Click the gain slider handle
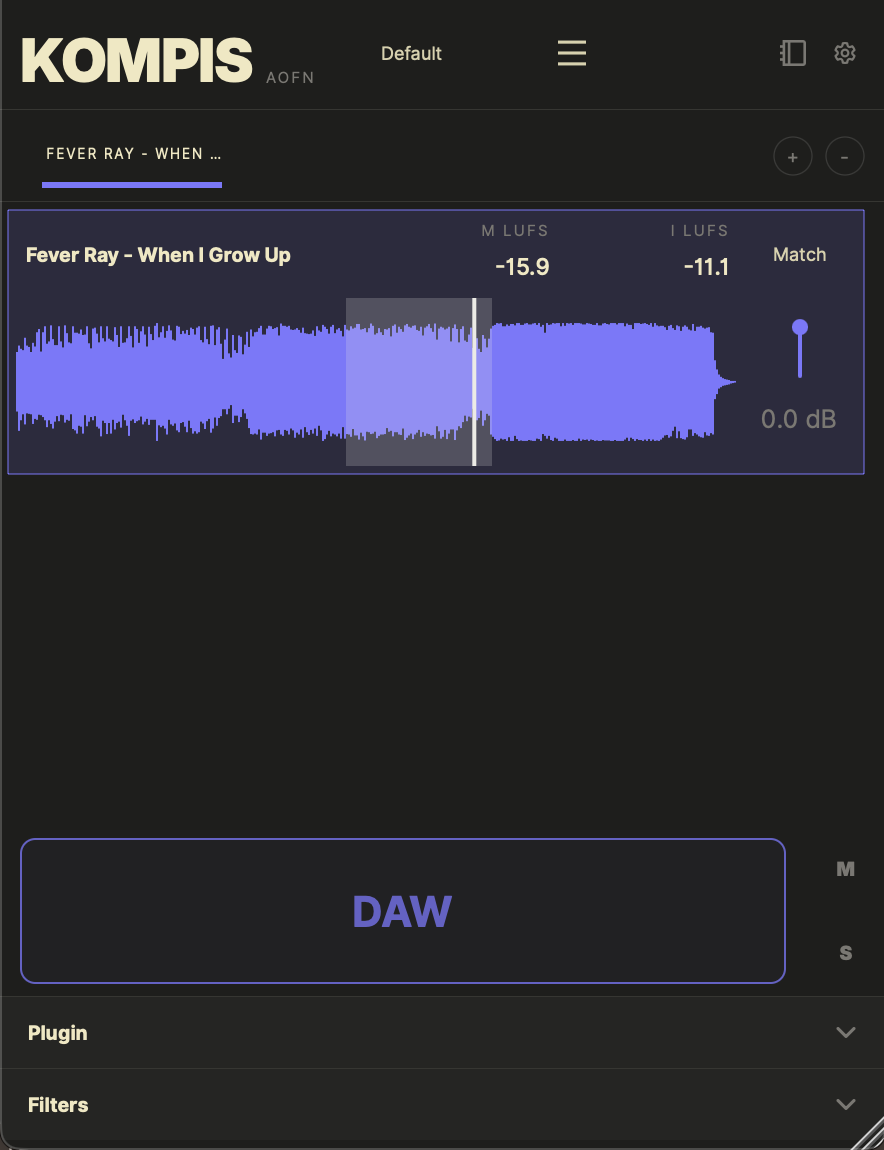The width and height of the screenshot is (884, 1150). click(x=800, y=327)
